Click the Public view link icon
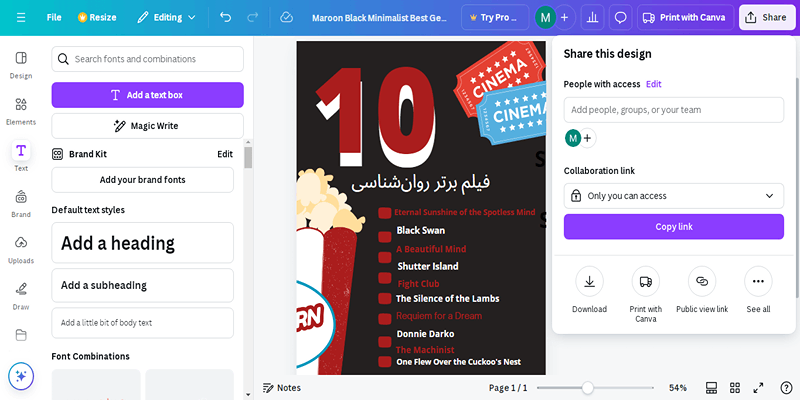This screenshot has width=800, height=400. 702,281
